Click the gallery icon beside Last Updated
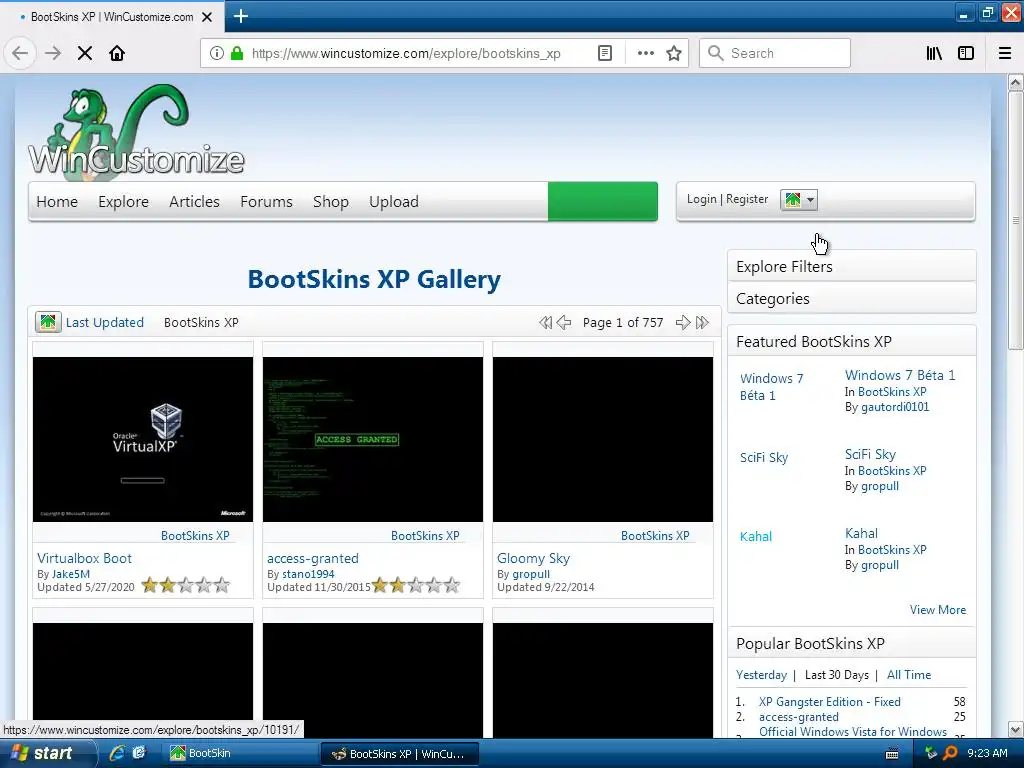The image size is (1024, 768). 48,322
